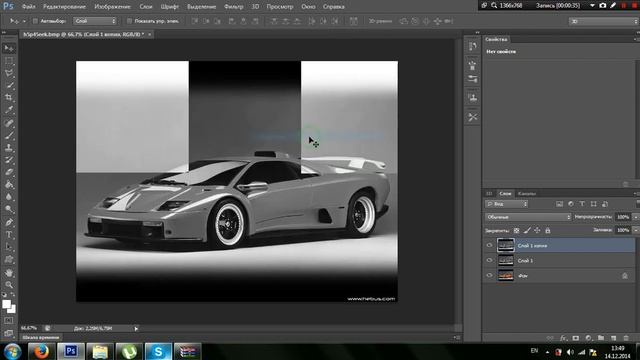Stop recording with the red square button
The height and width of the screenshot is (360, 640).
[x=635, y=6]
